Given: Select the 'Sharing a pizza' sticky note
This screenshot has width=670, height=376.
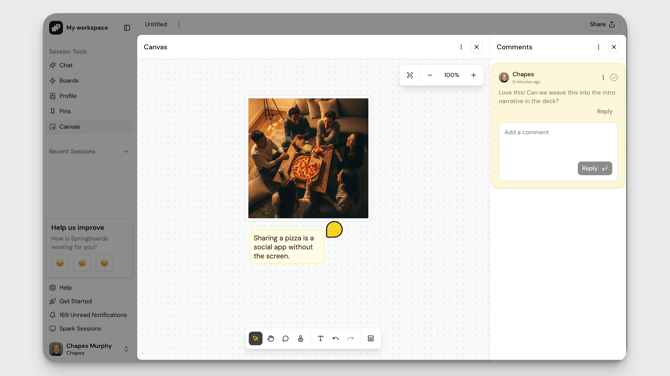Looking at the screenshot, I should pos(287,247).
